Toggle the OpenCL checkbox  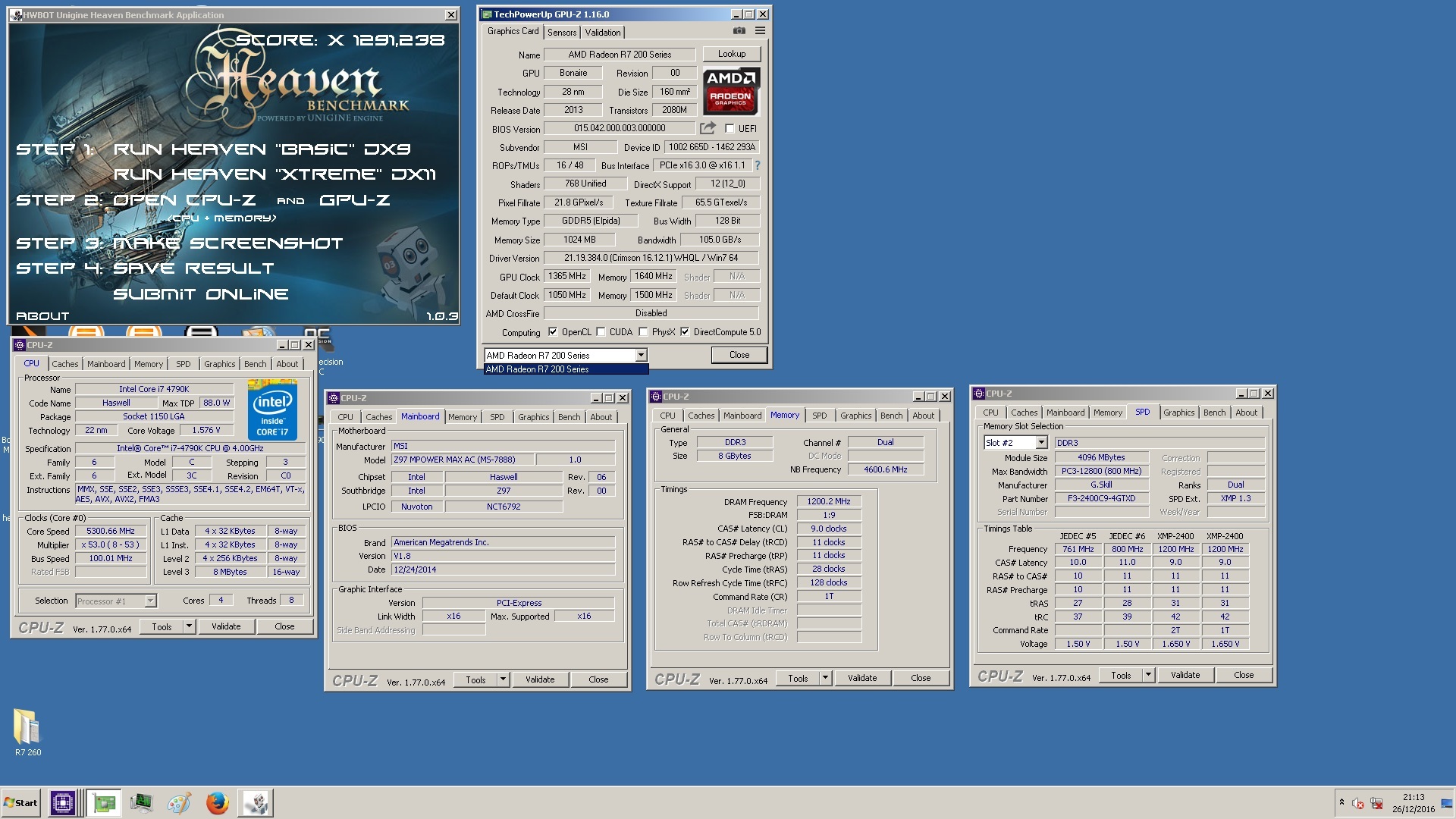[x=553, y=332]
